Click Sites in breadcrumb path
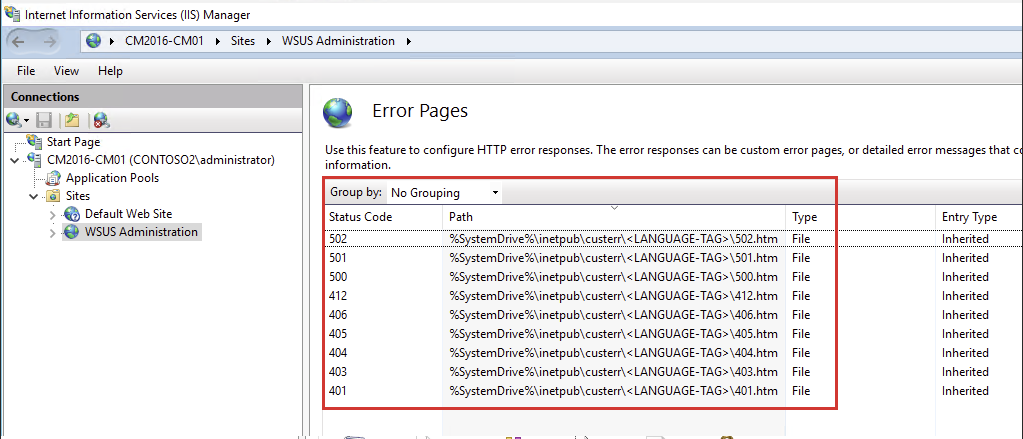This screenshot has height=439, width=1023. (x=243, y=41)
